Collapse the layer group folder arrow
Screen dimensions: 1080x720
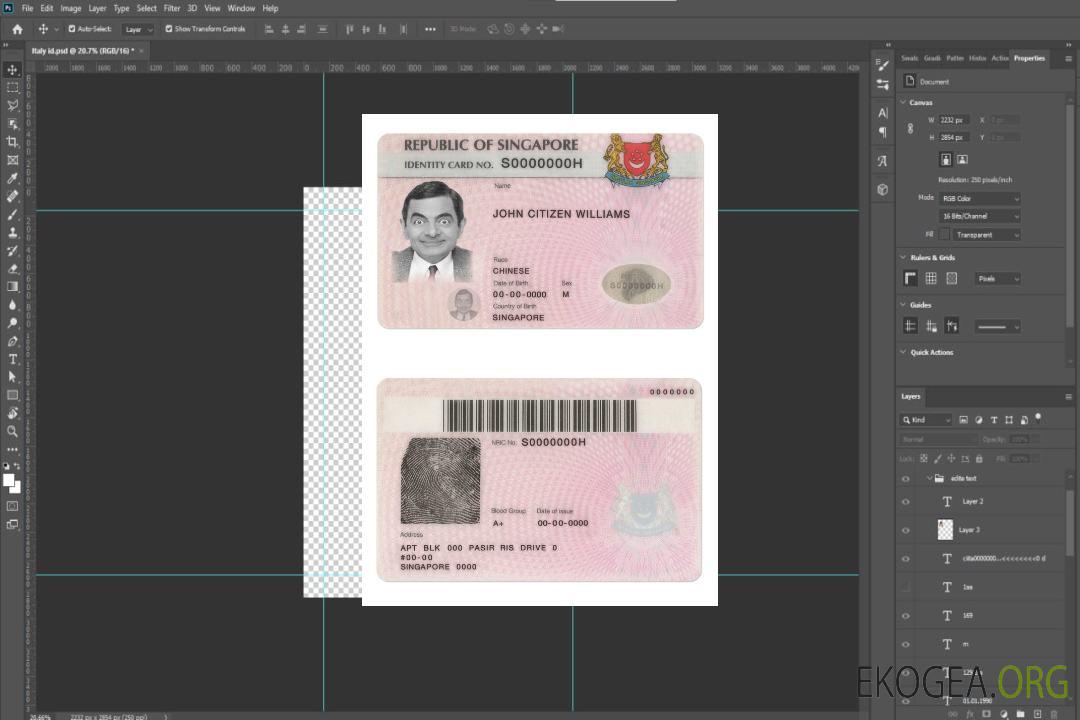(929, 478)
